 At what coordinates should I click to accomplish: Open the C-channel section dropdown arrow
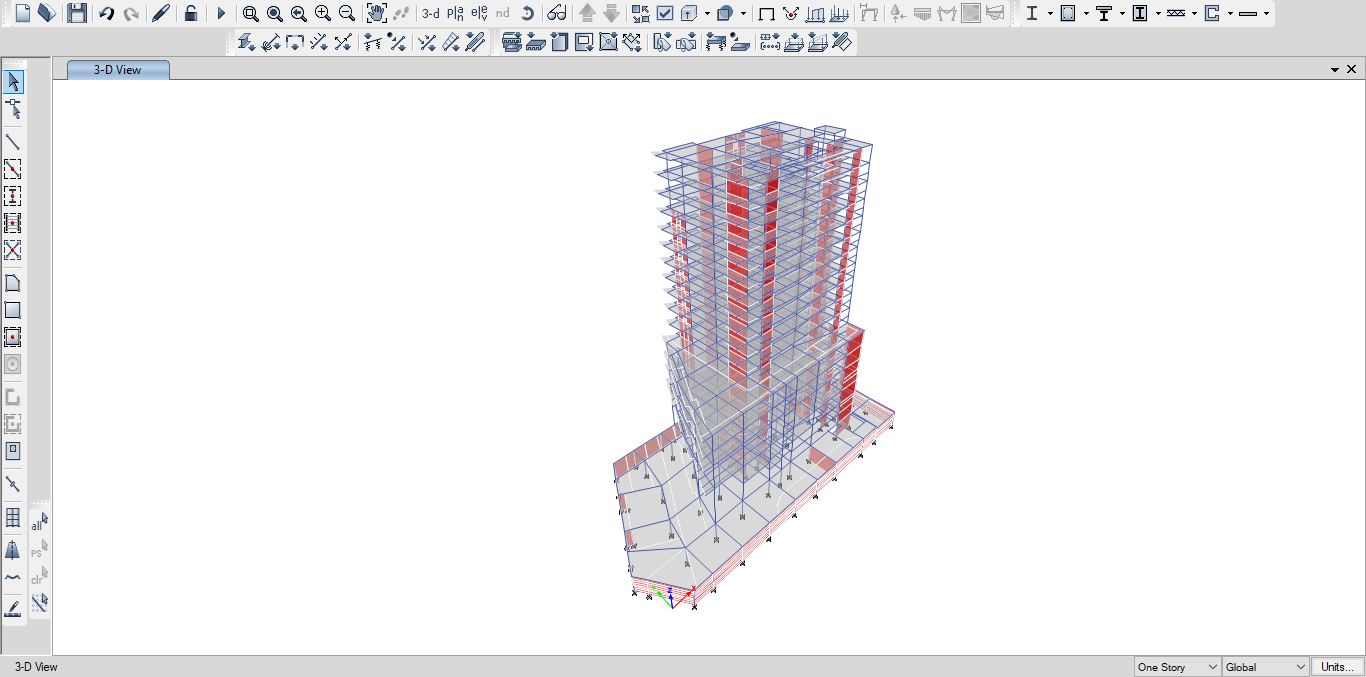click(1230, 14)
